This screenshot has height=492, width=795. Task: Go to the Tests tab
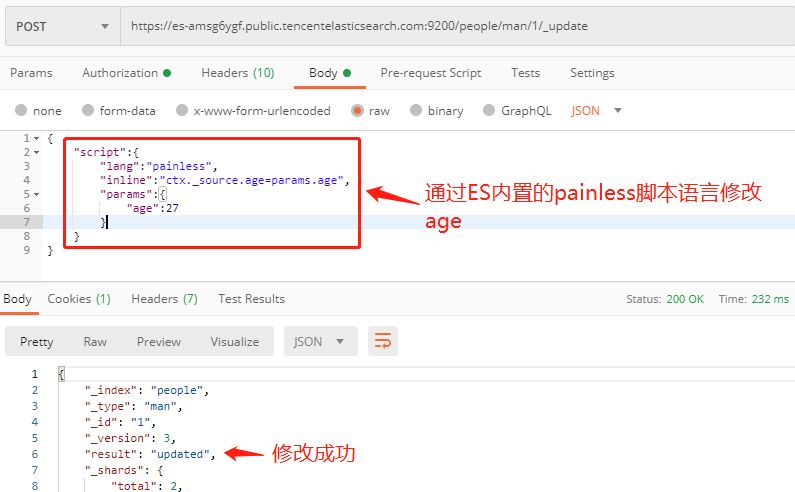coord(525,73)
